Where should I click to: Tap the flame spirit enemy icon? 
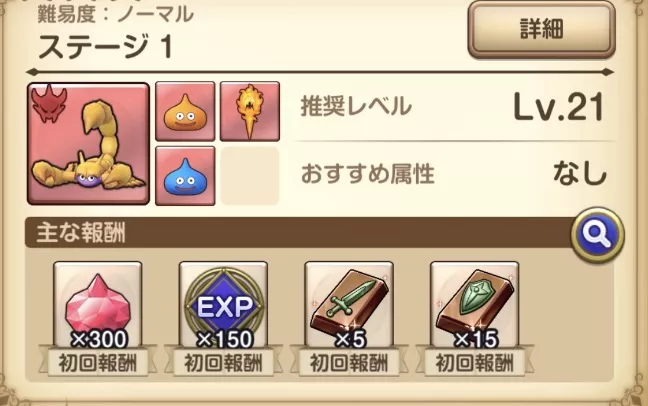point(250,111)
